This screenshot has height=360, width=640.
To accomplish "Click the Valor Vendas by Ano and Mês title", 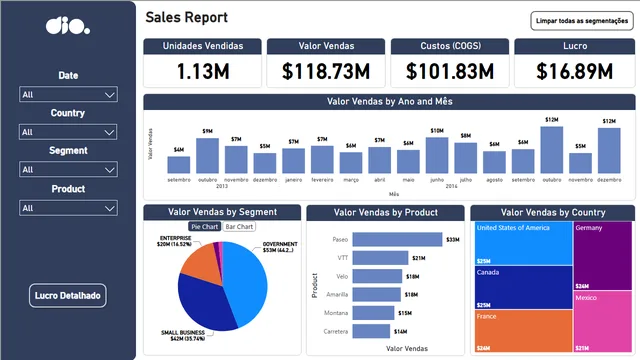I will point(389,102).
